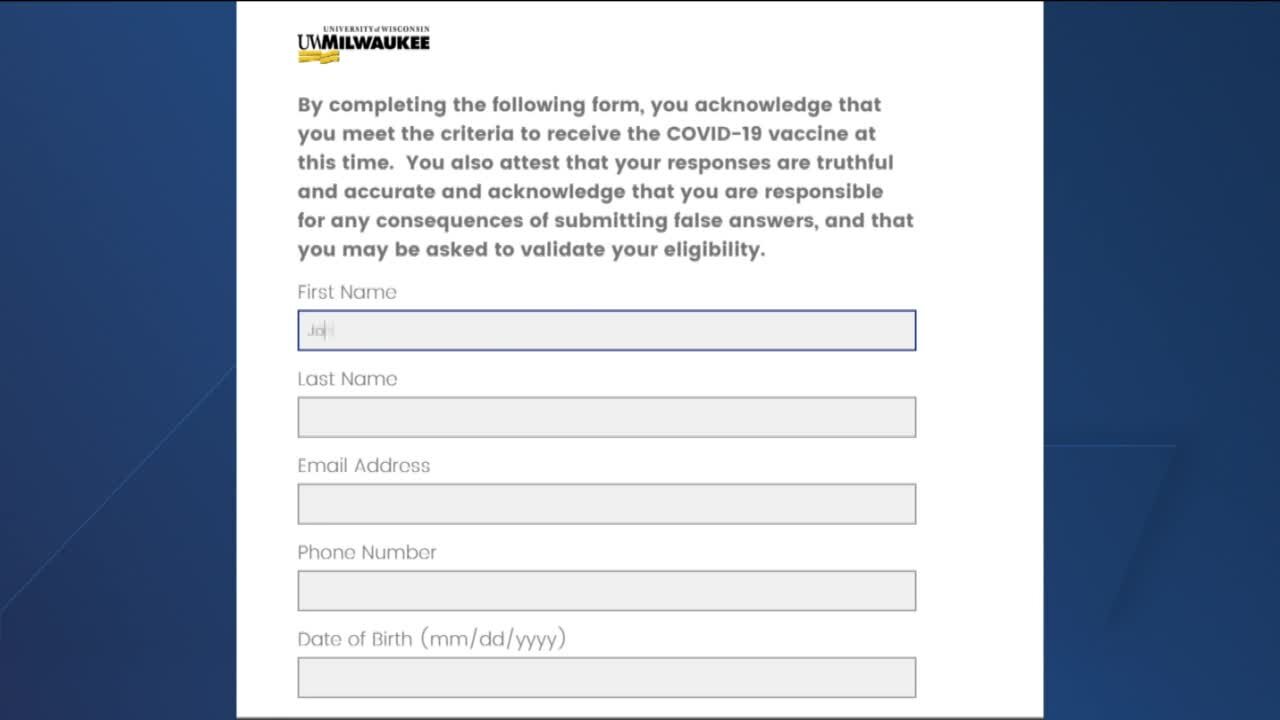Viewport: 1280px width, 720px height.
Task: Select the Last Name input field
Action: coord(606,417)
